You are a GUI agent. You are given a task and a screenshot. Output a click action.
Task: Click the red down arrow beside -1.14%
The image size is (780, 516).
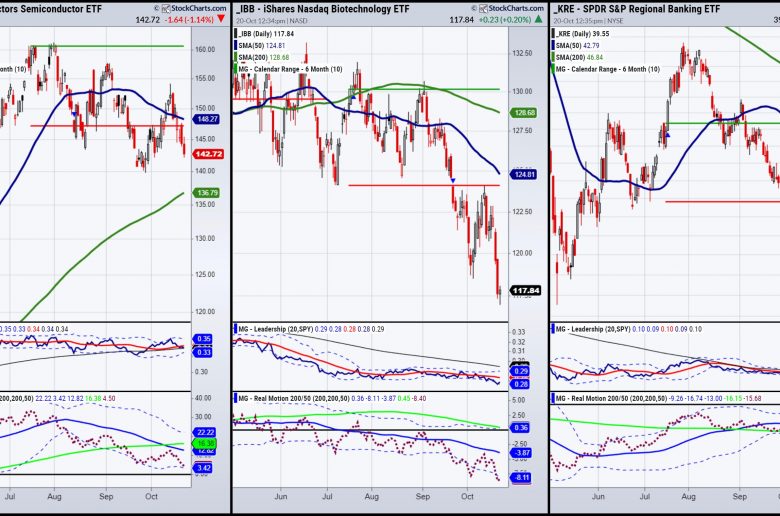(221, 19)
